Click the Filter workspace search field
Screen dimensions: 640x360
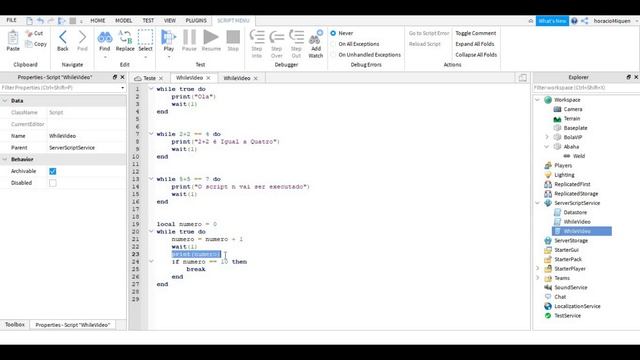586,88
